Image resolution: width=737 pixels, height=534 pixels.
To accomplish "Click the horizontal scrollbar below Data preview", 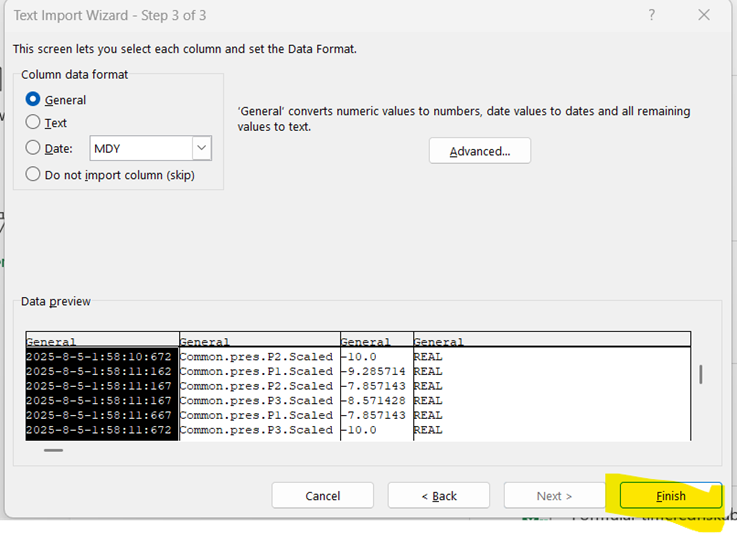I will (x=53, y=450).
